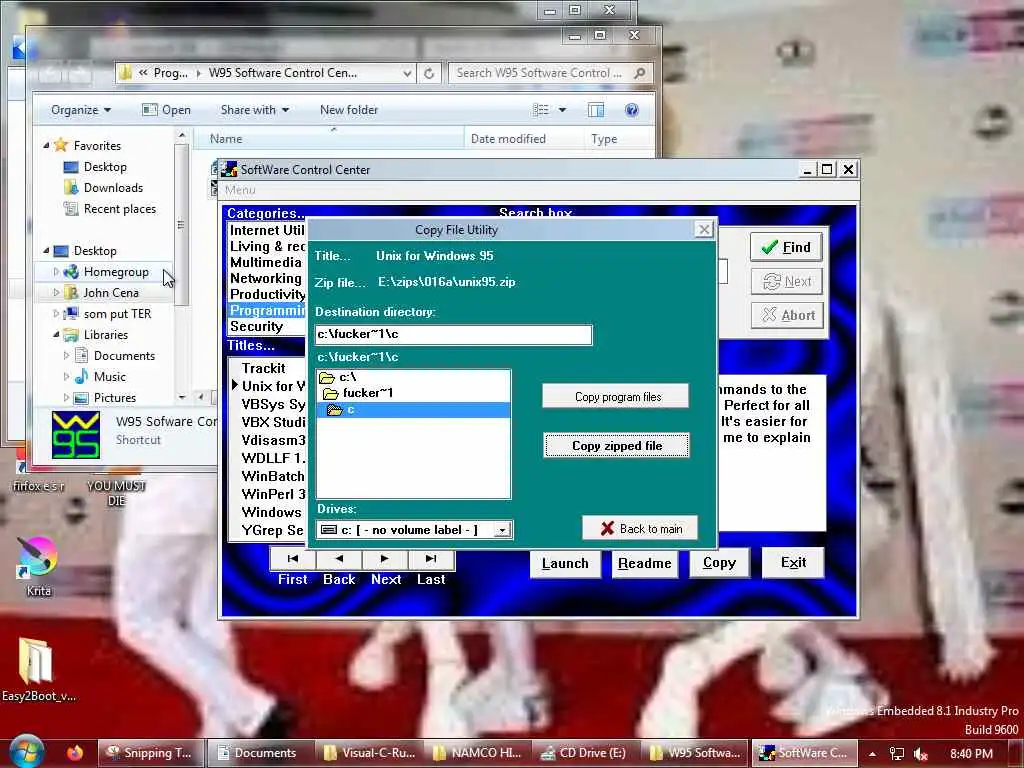Click New folder in Explorer
The width and height of the screenshot is (1024, 768).
click(349, 110)
